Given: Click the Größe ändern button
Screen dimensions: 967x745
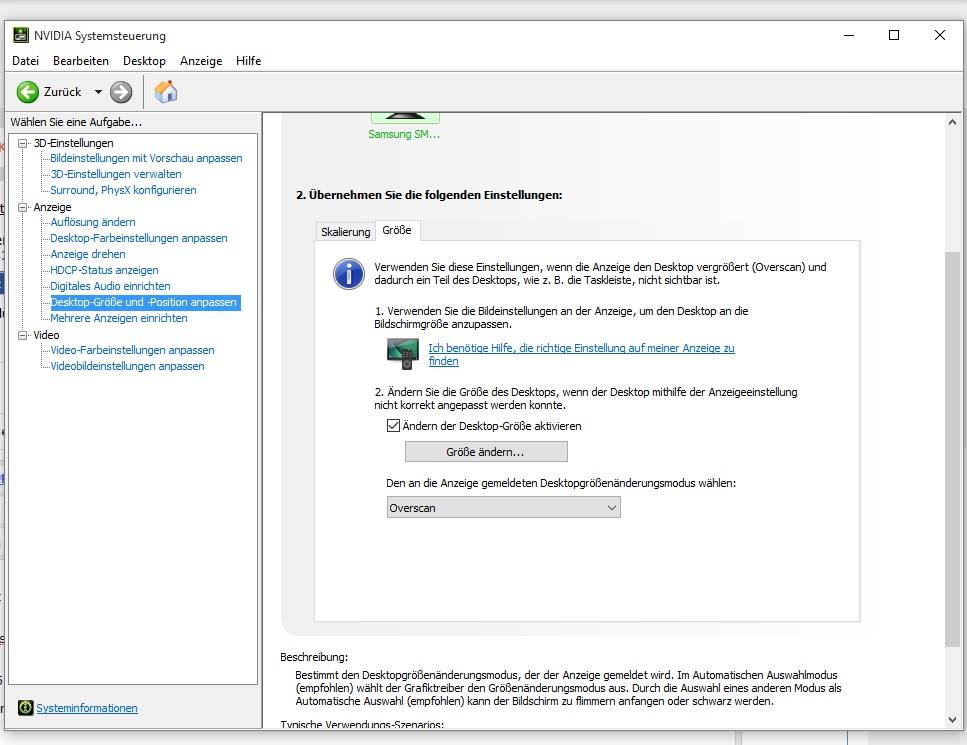Looking at the screenshot, I should coord(486,451).
